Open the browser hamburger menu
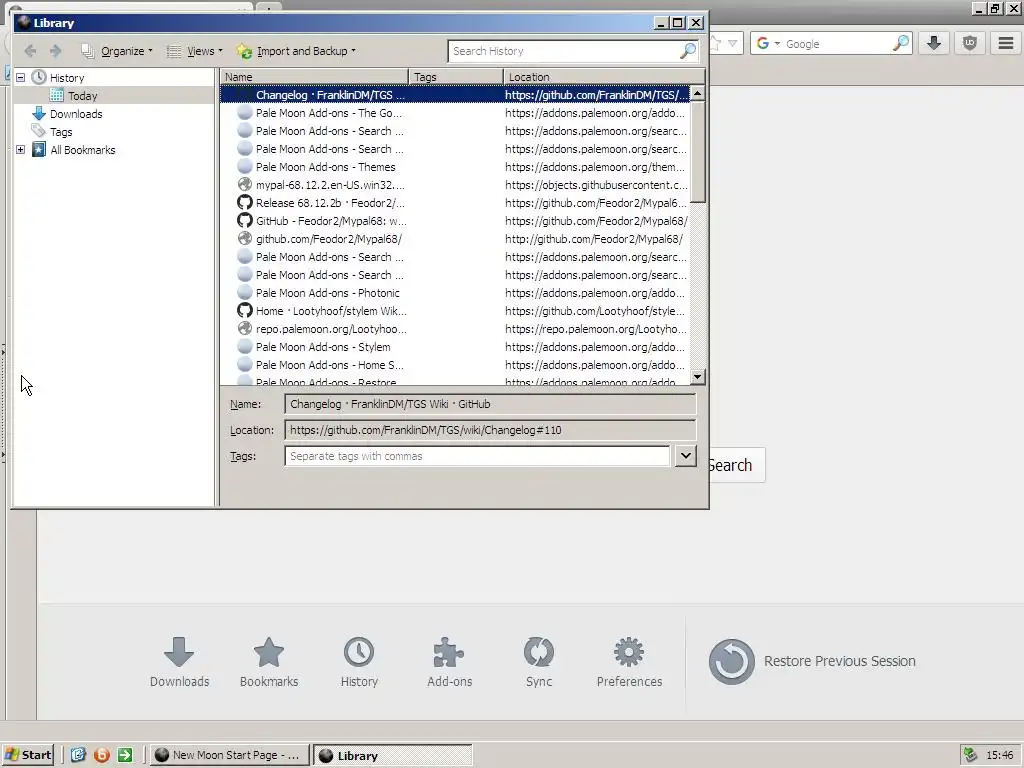This screenshot has width=1024, height=768. pyautogui.click(x=1006, y=44)
